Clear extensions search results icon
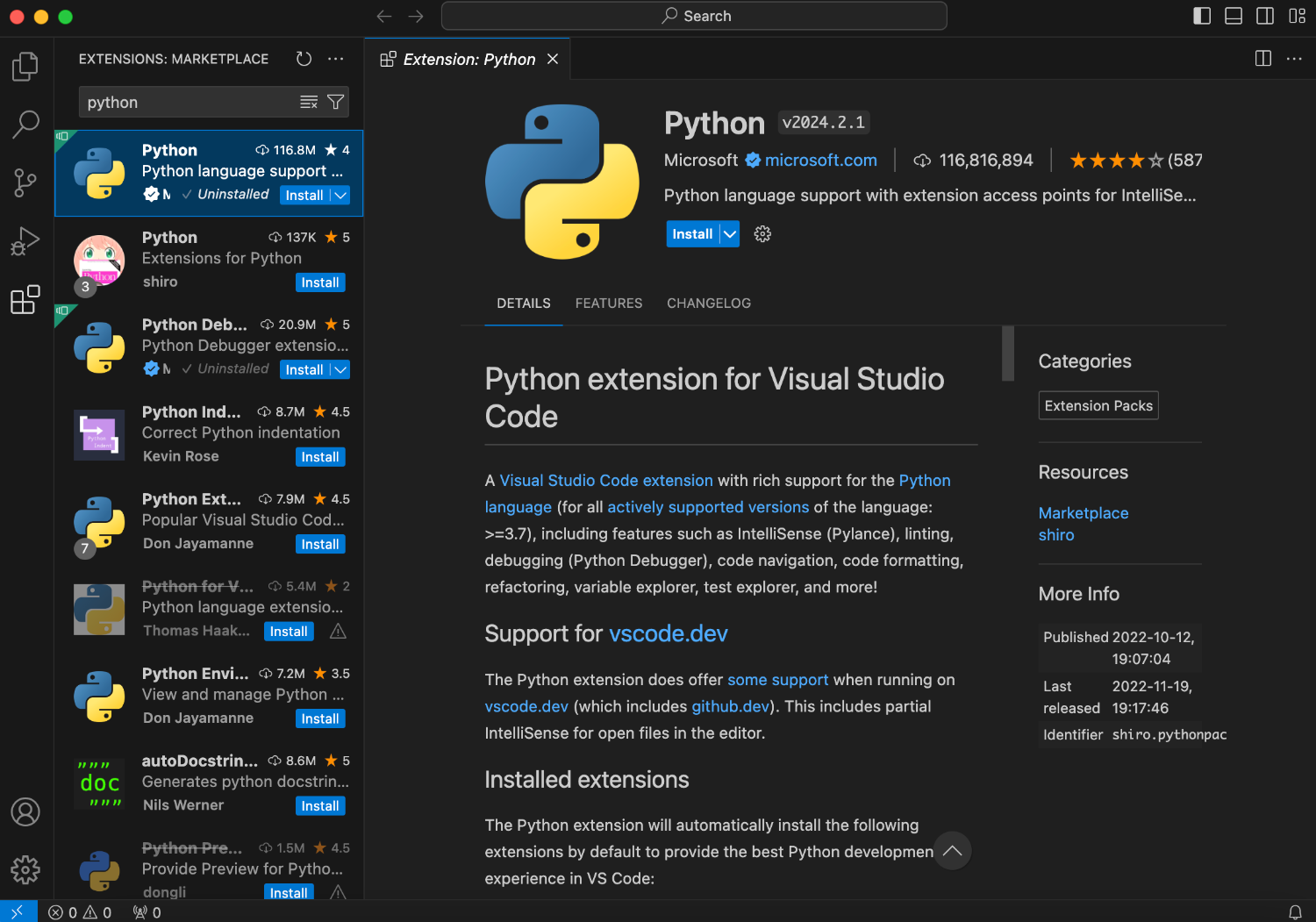The height and width of the screenshot is (922, 1316). point(309,103)
